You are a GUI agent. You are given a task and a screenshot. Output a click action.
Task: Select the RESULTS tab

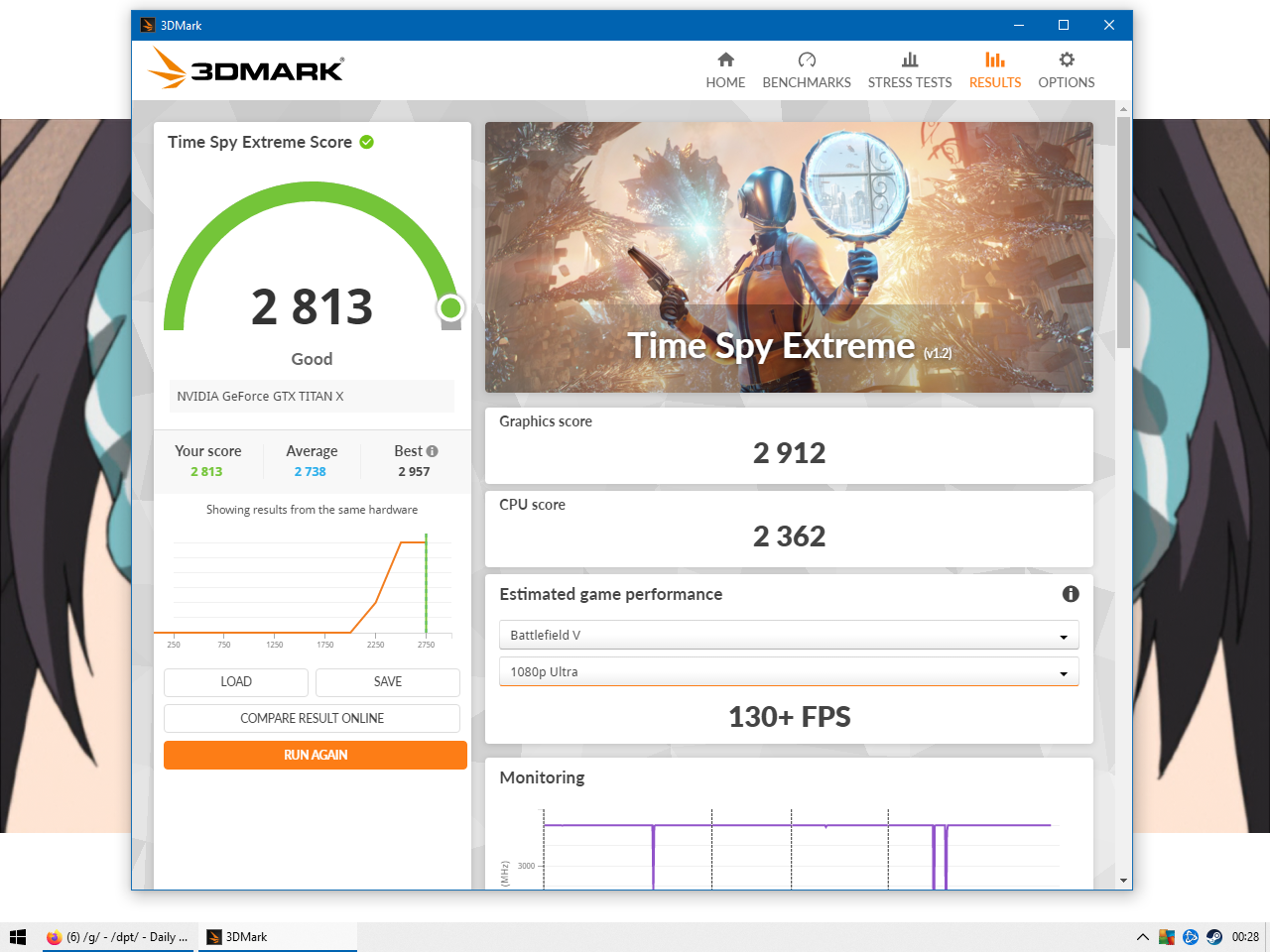pyautogui.click(x=994, y=70)
